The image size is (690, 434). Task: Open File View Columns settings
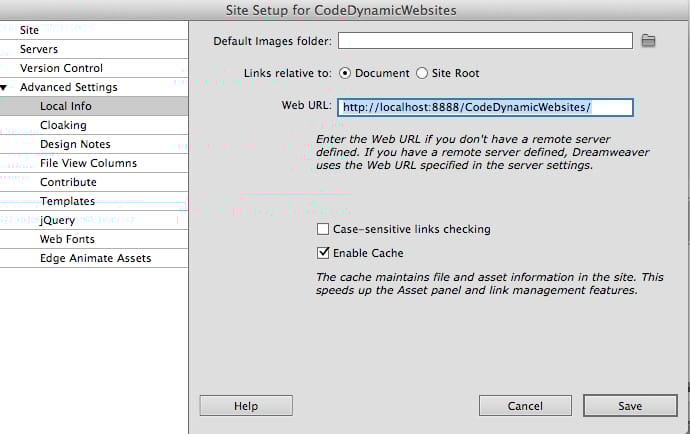pos(94,163)
